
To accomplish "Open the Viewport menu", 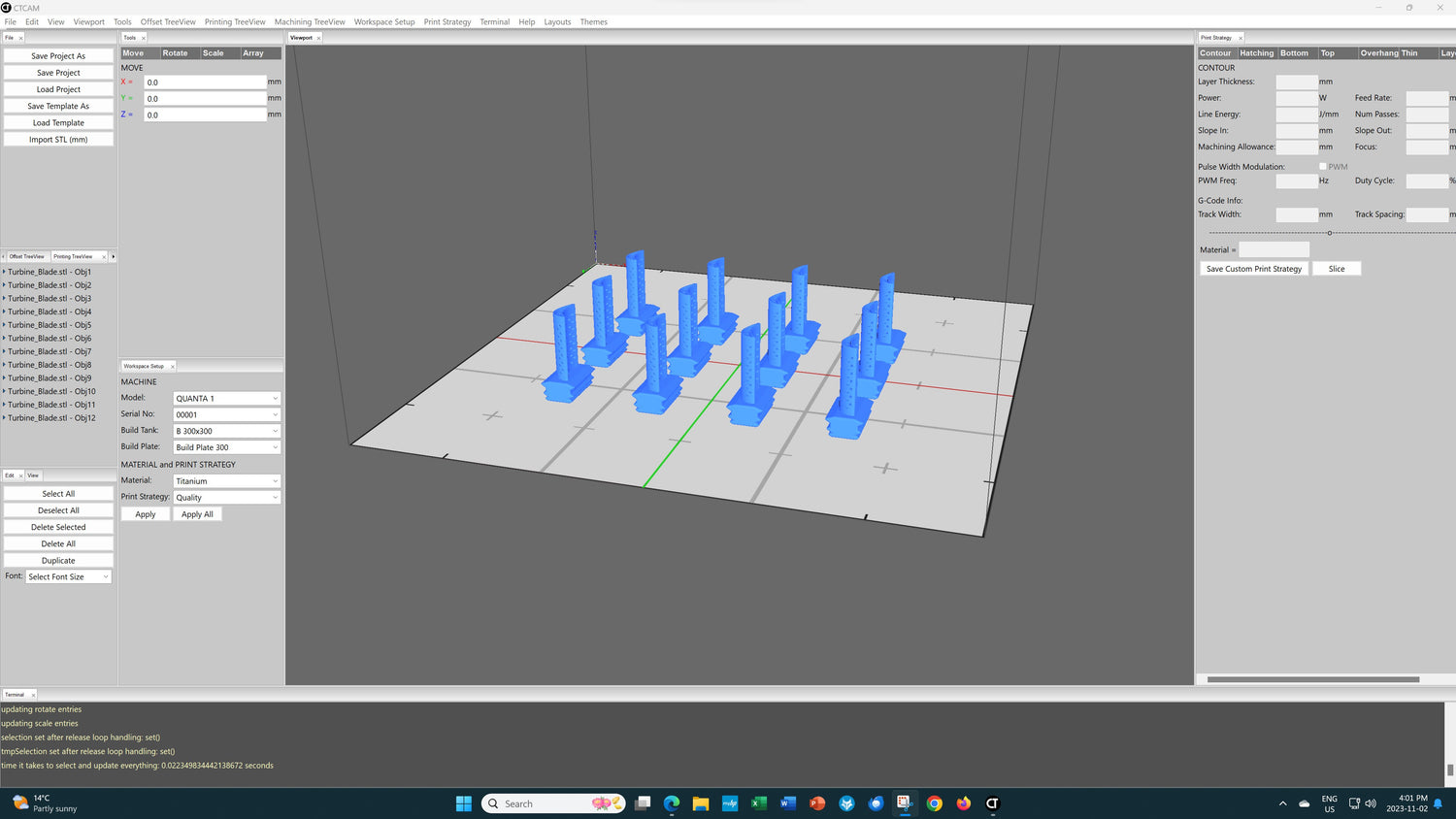I will point(88,21).
